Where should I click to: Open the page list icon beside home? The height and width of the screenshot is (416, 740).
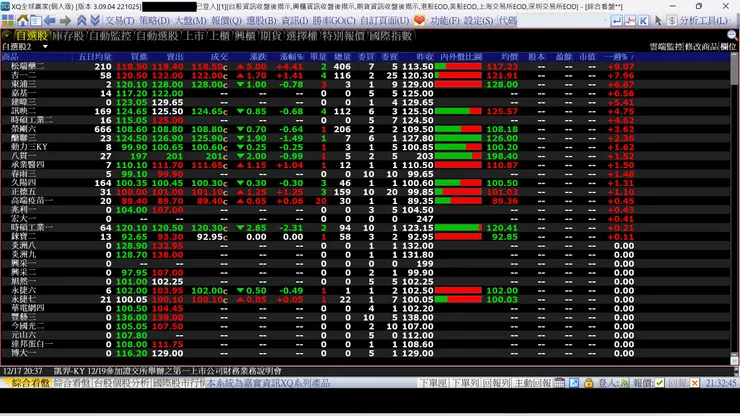tap(36, 21)
